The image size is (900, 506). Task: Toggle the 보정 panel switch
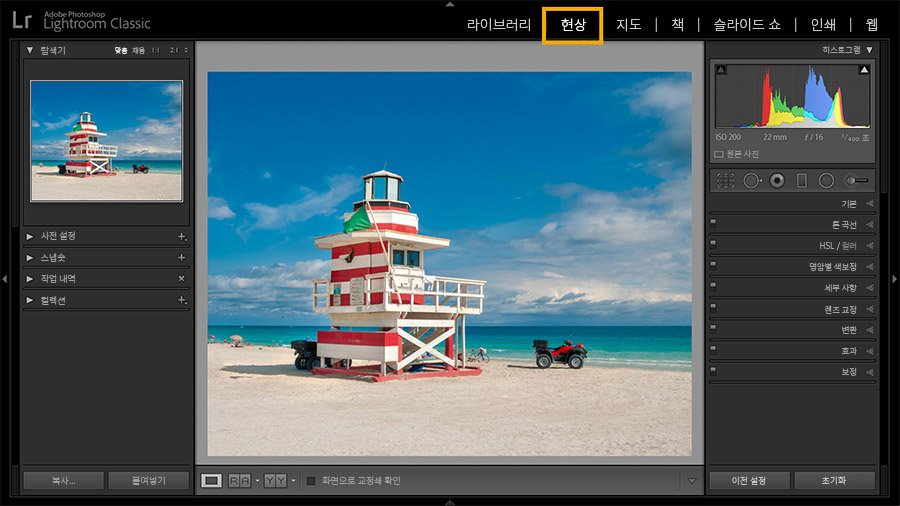click(713, 371)
